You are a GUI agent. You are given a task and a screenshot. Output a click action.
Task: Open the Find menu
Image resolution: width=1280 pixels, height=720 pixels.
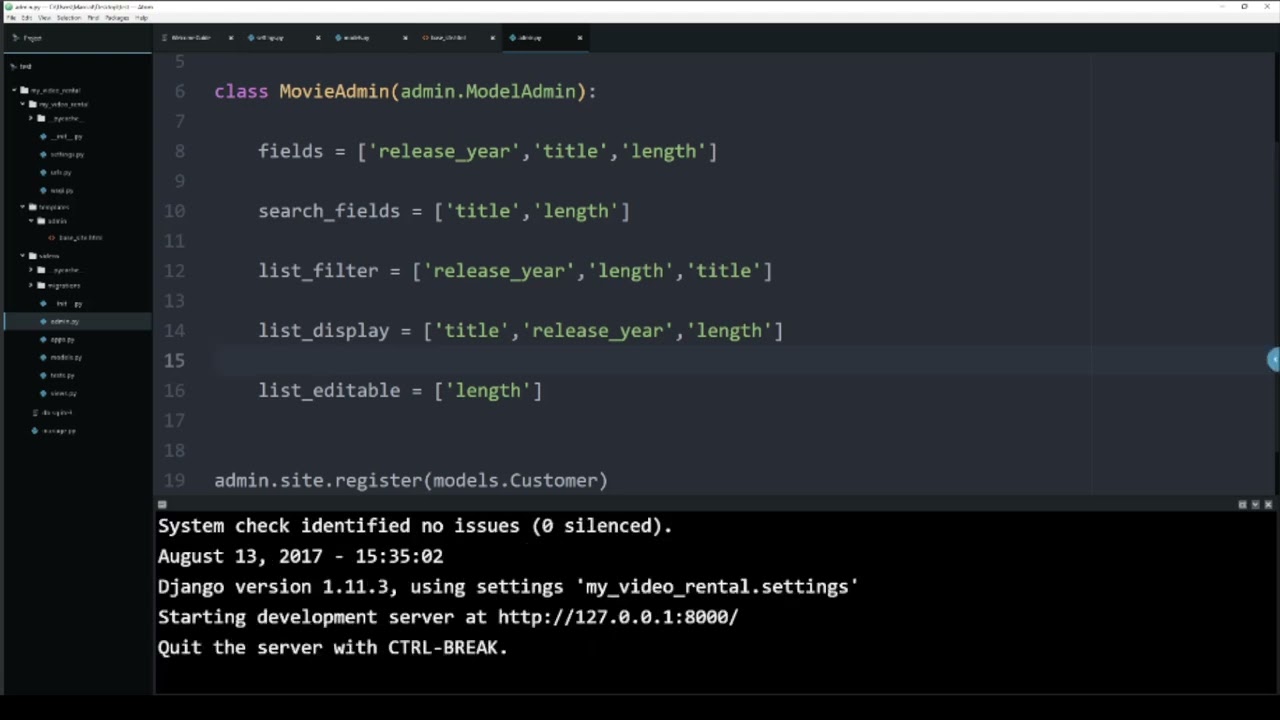point(93,18)
